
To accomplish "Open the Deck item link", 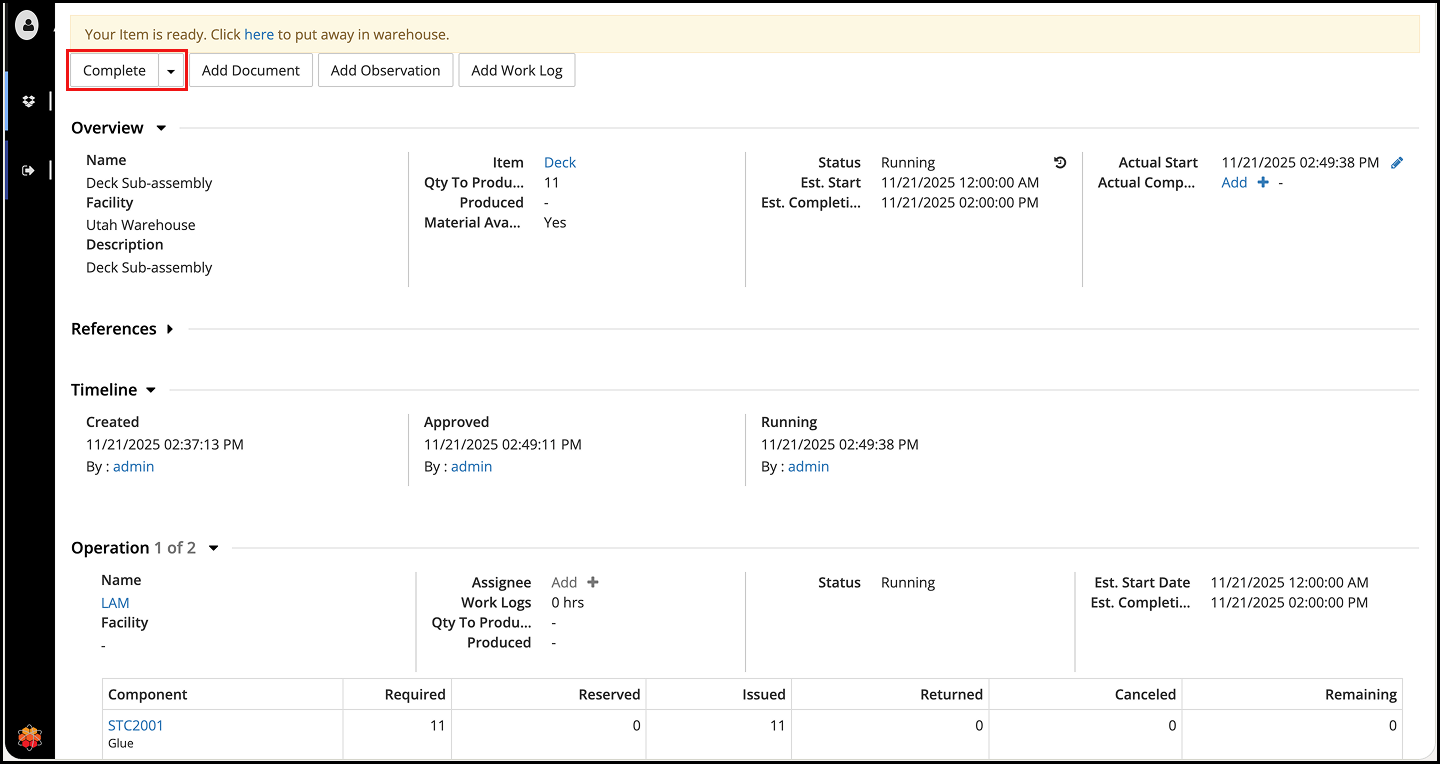I will pos(560,163).
